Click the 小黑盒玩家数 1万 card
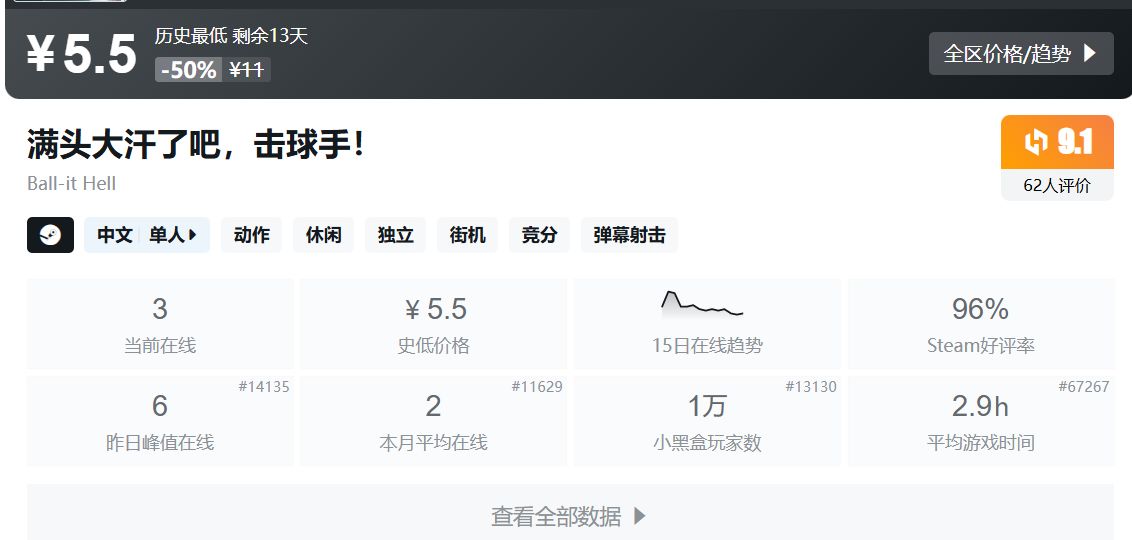This screenshot has width=1132, height=540. coord(708,421)
